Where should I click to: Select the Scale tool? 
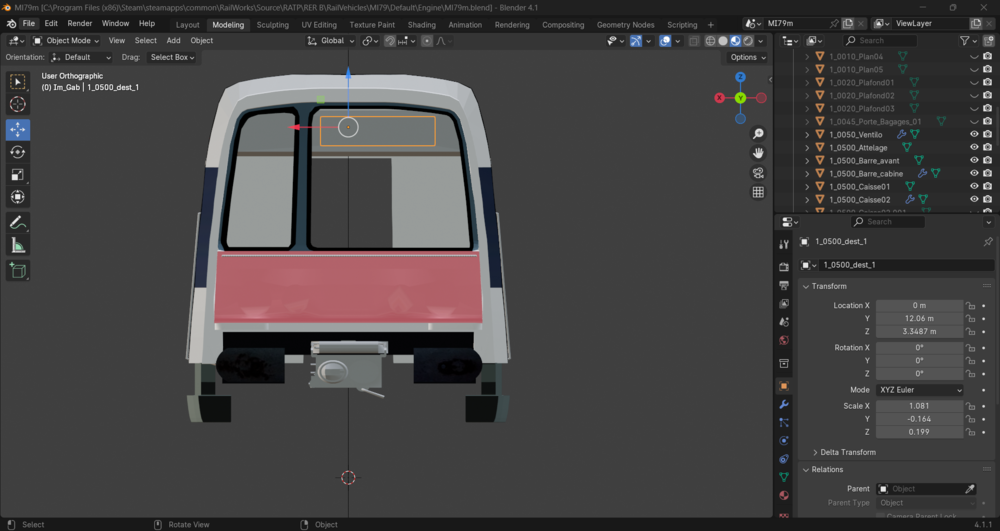pyautogui.click(x=17, y=175)
